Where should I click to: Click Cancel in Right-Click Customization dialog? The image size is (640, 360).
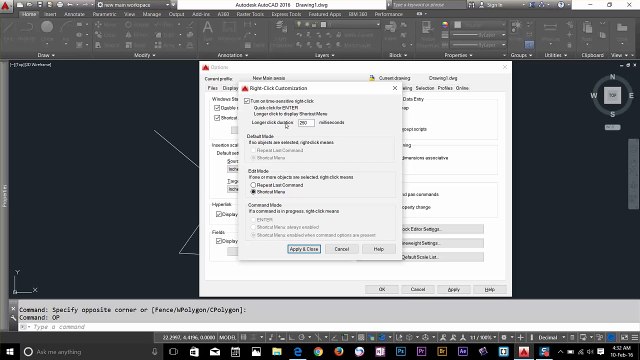click(342, 249)
